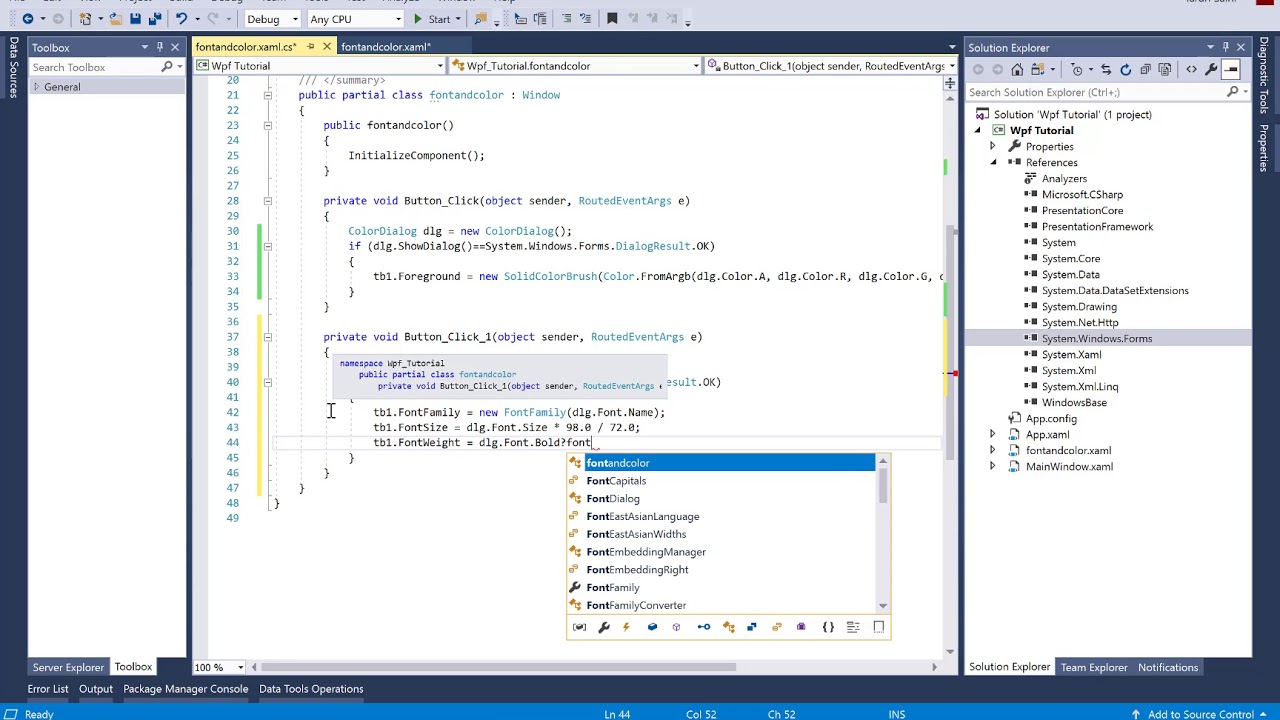The width and height of the screenshot is (1280, 720).
Task: Click the comment selection toolbar icon
Action: click(566, 19)
